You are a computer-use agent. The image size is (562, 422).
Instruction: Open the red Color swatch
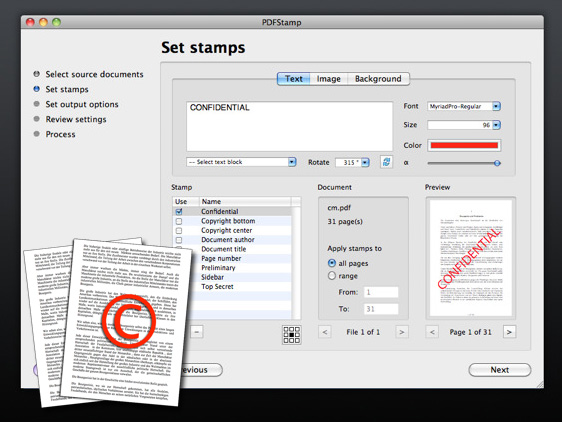464,145
